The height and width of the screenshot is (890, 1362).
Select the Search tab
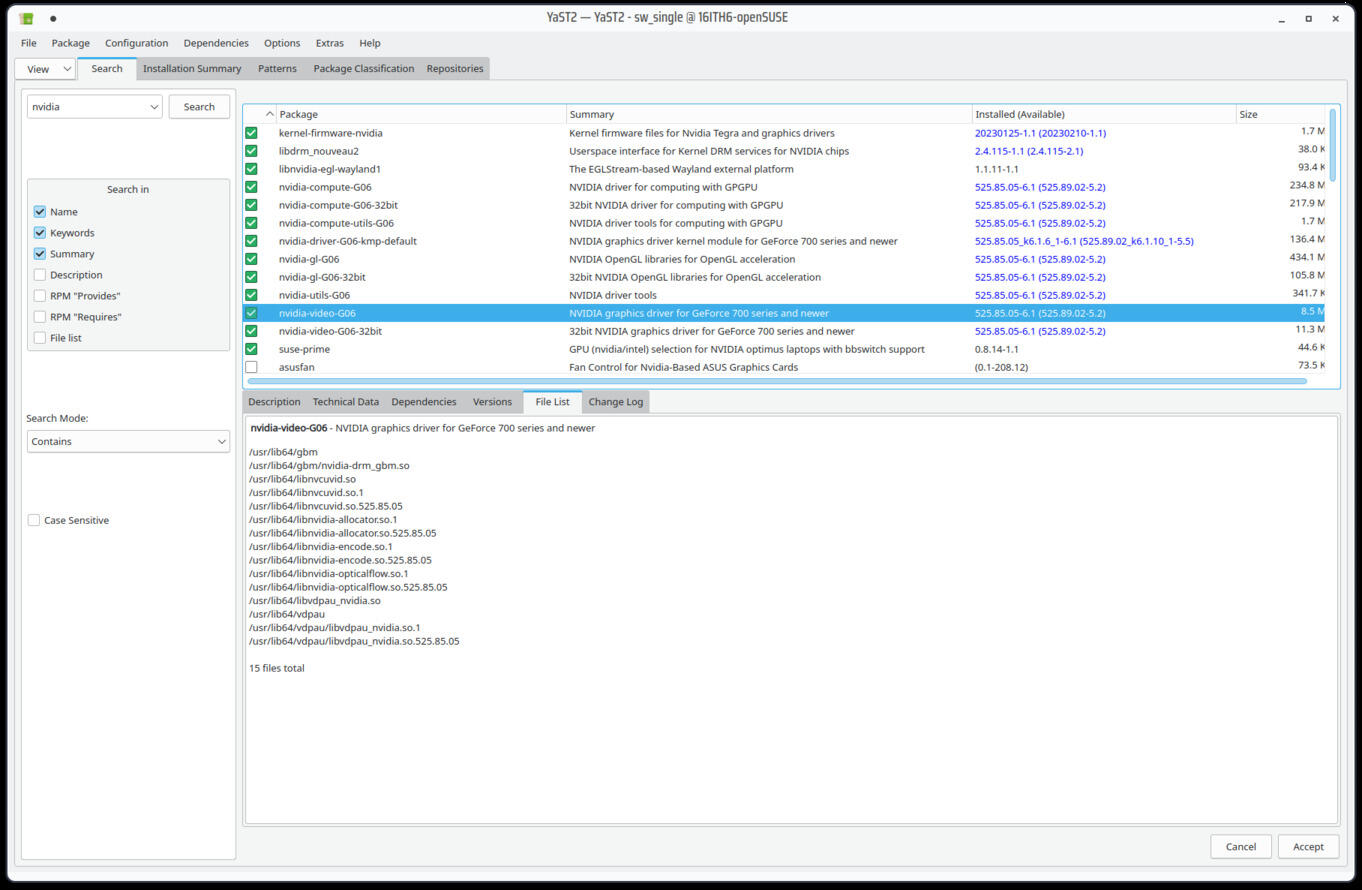click(107, 68)
